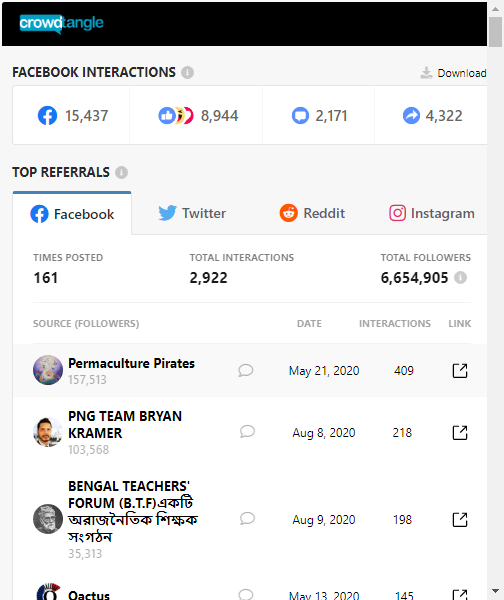Download the interactions data

coord(453,73)
